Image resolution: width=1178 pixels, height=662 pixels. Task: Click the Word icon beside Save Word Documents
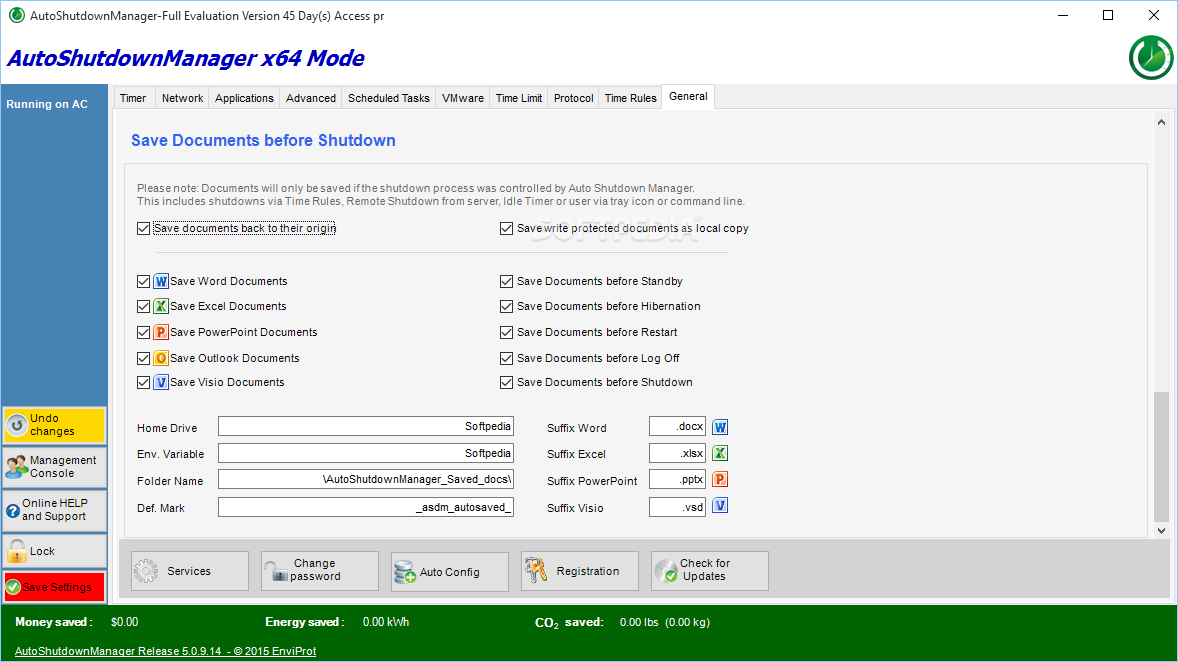[x=161, y=282]
